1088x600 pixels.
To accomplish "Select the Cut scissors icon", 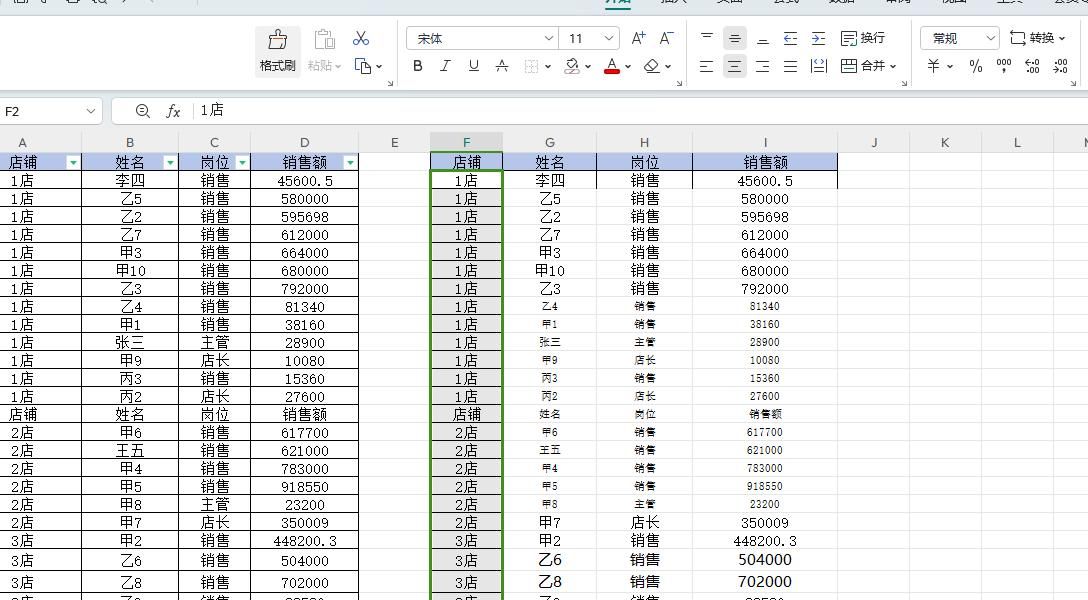I will tap(361, 38).
